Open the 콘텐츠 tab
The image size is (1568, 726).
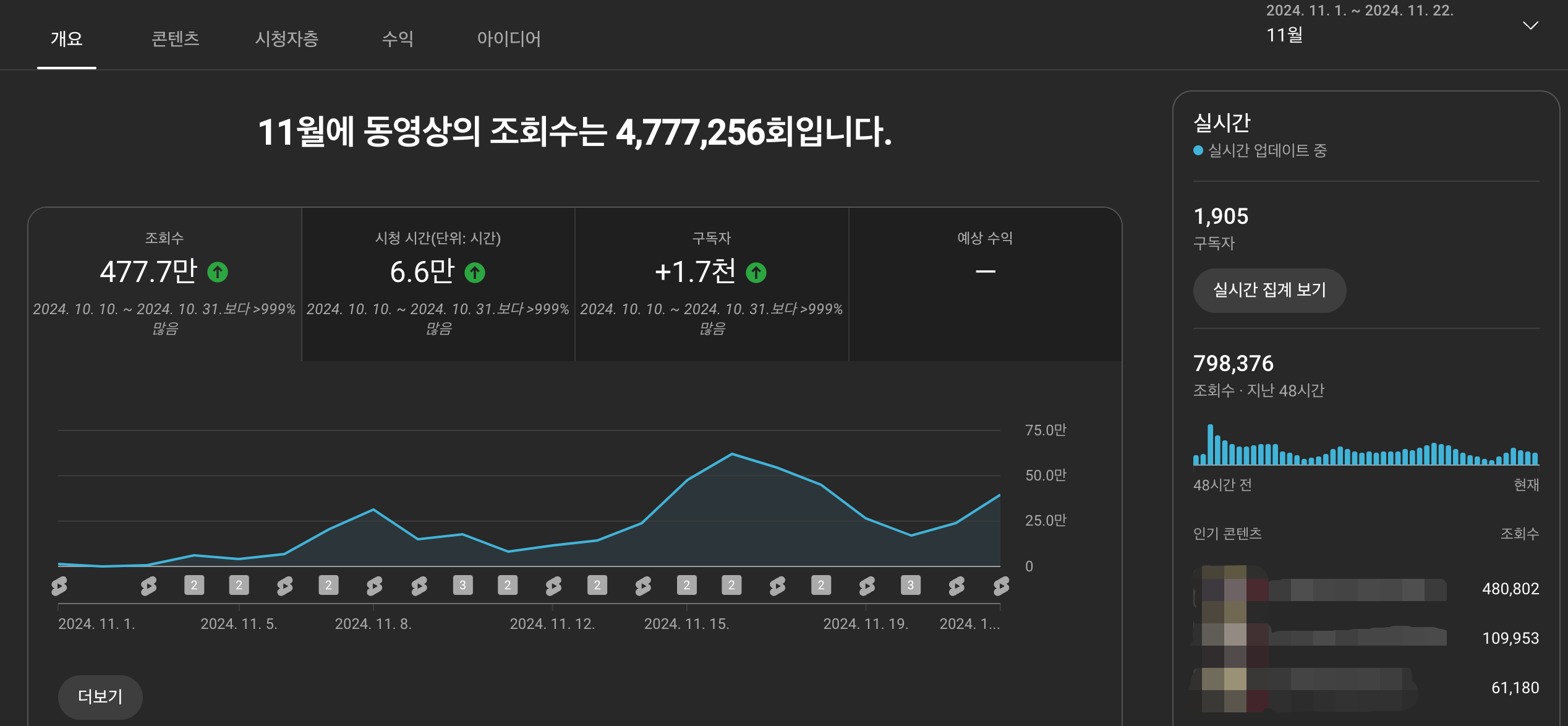[x=176, y=38]
